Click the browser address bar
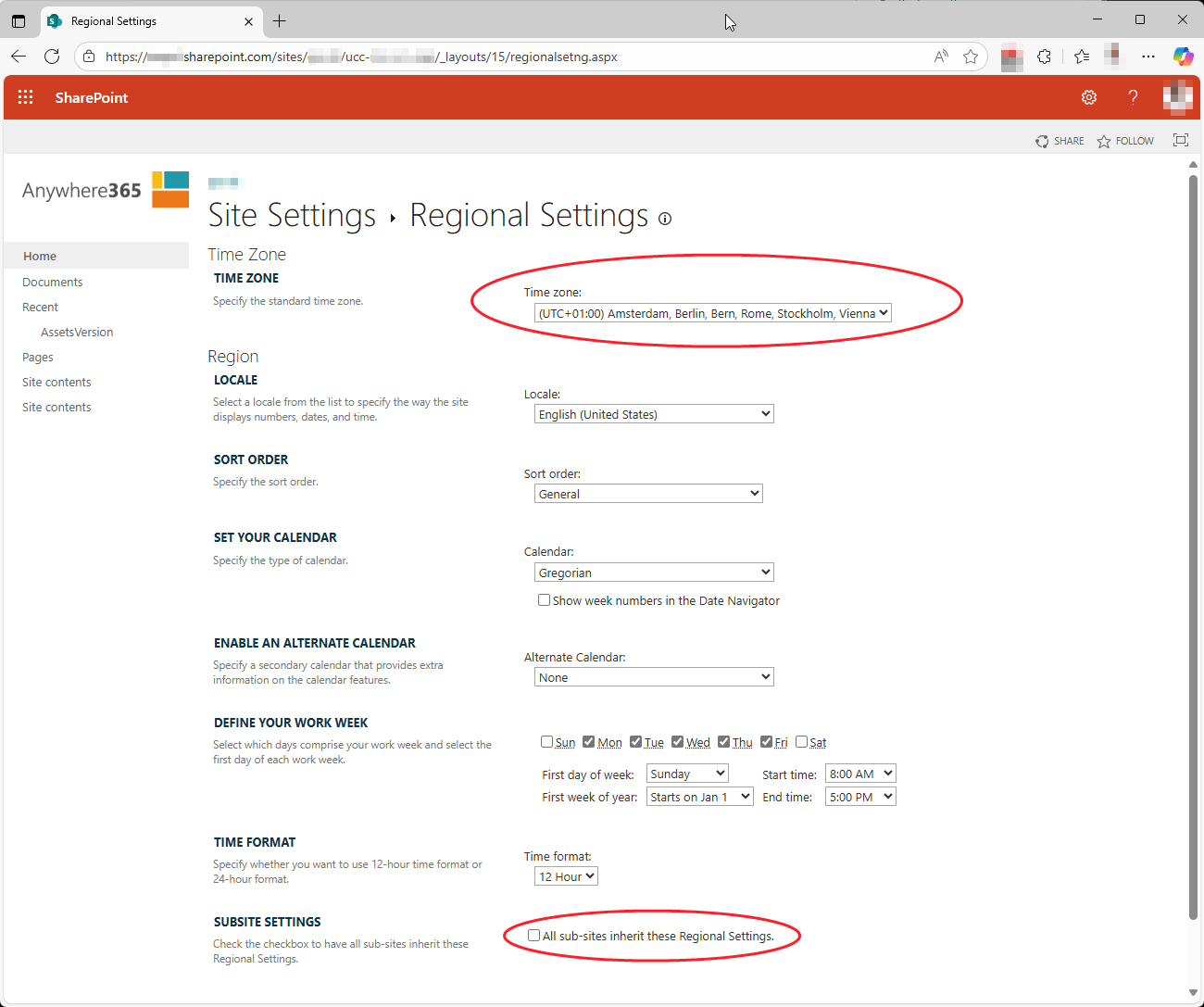The height and width of the screenshot is (1007, 1204). pyautogui.click(x=509, y=57)
